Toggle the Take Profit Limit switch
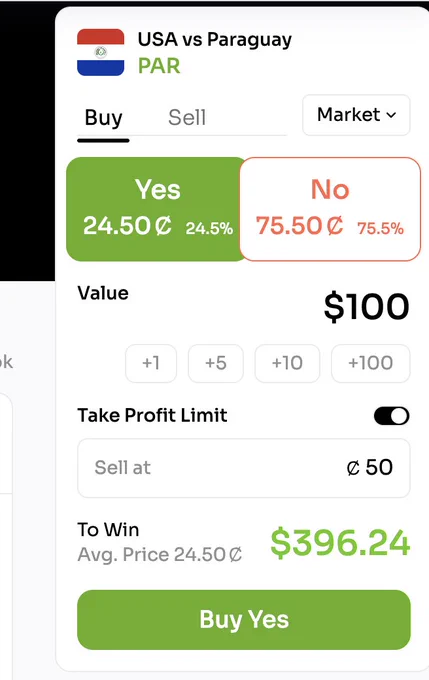The height and width of the screenshot is (680, 429). pos(392,416)
